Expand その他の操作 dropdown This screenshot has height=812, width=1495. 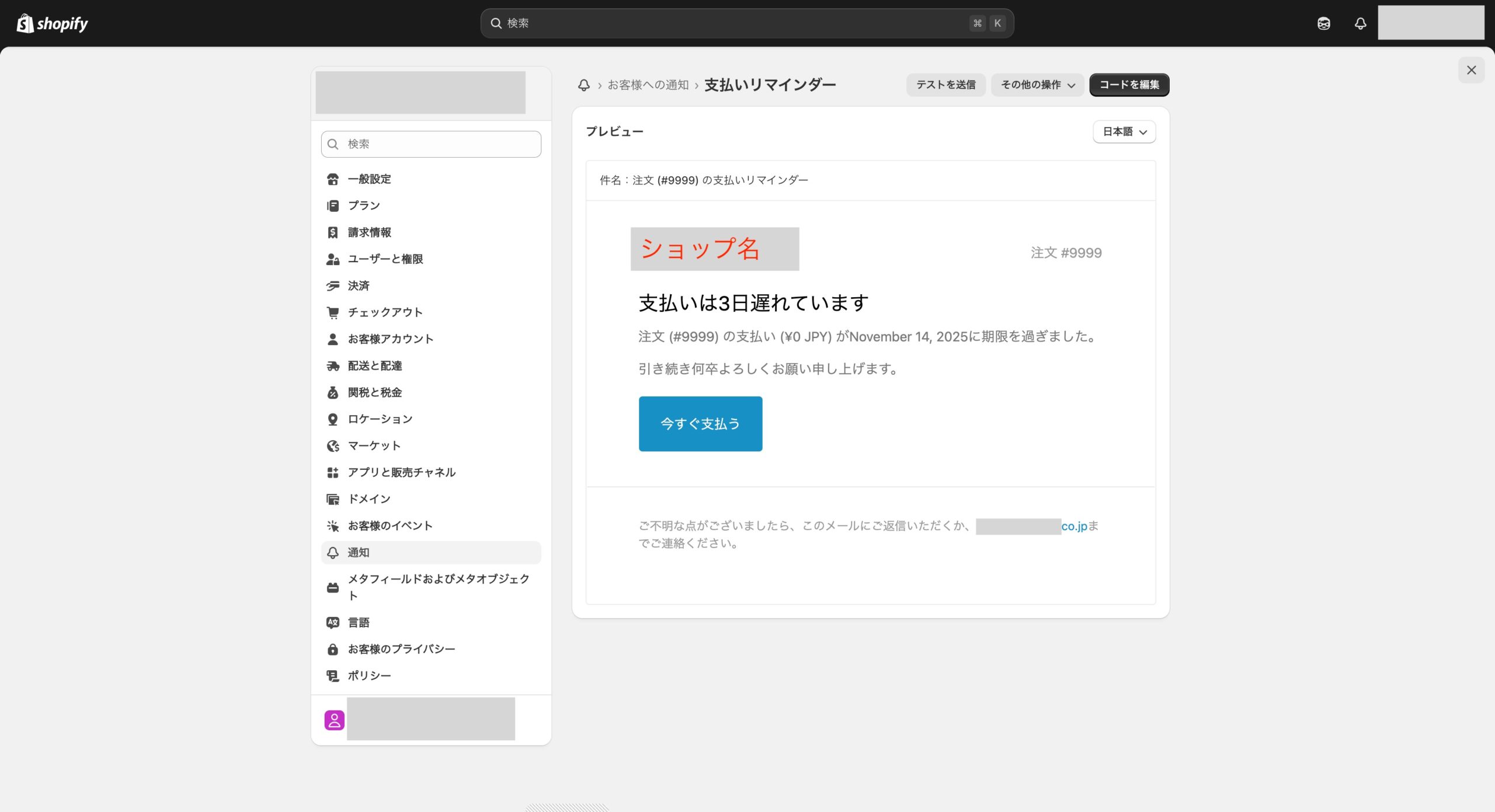(x=1037, y=85)
